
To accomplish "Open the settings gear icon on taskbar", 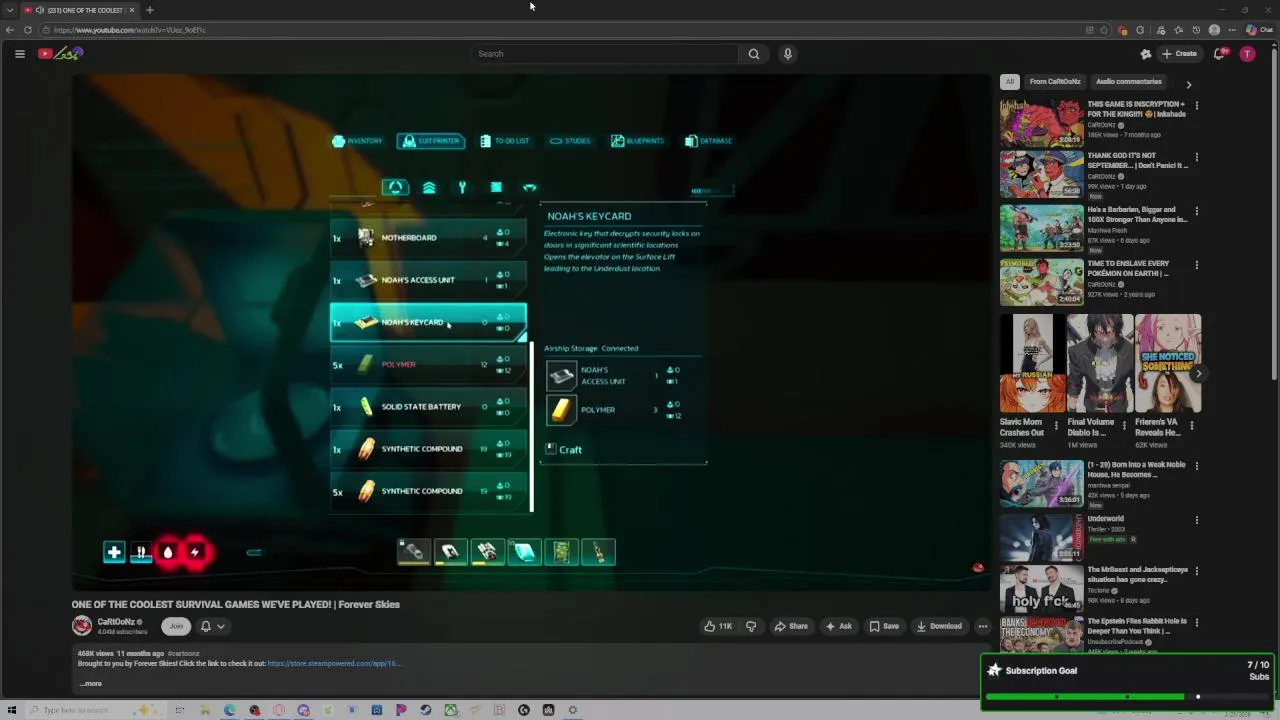I will tap(573, 710).
